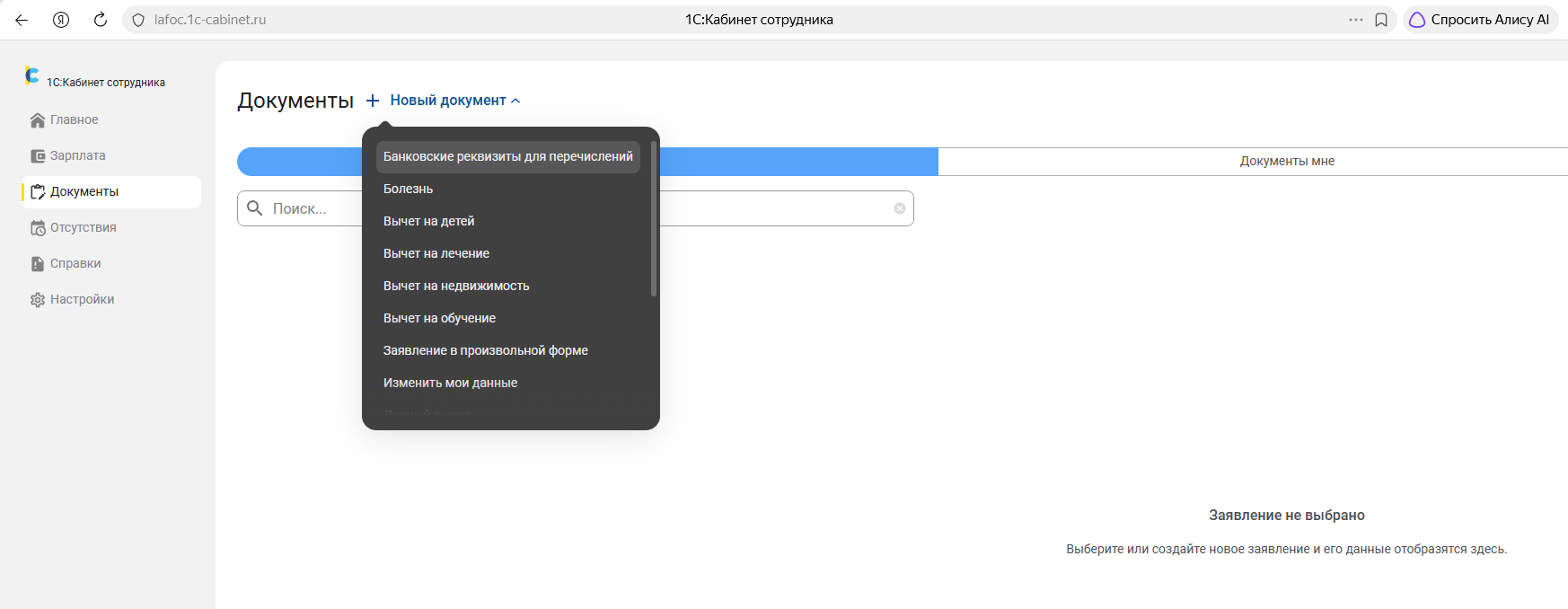Image resolution: width=1568 pixels, height=609 pixels.
Task: Select Вычет на недвижимость
Action: 508,286
